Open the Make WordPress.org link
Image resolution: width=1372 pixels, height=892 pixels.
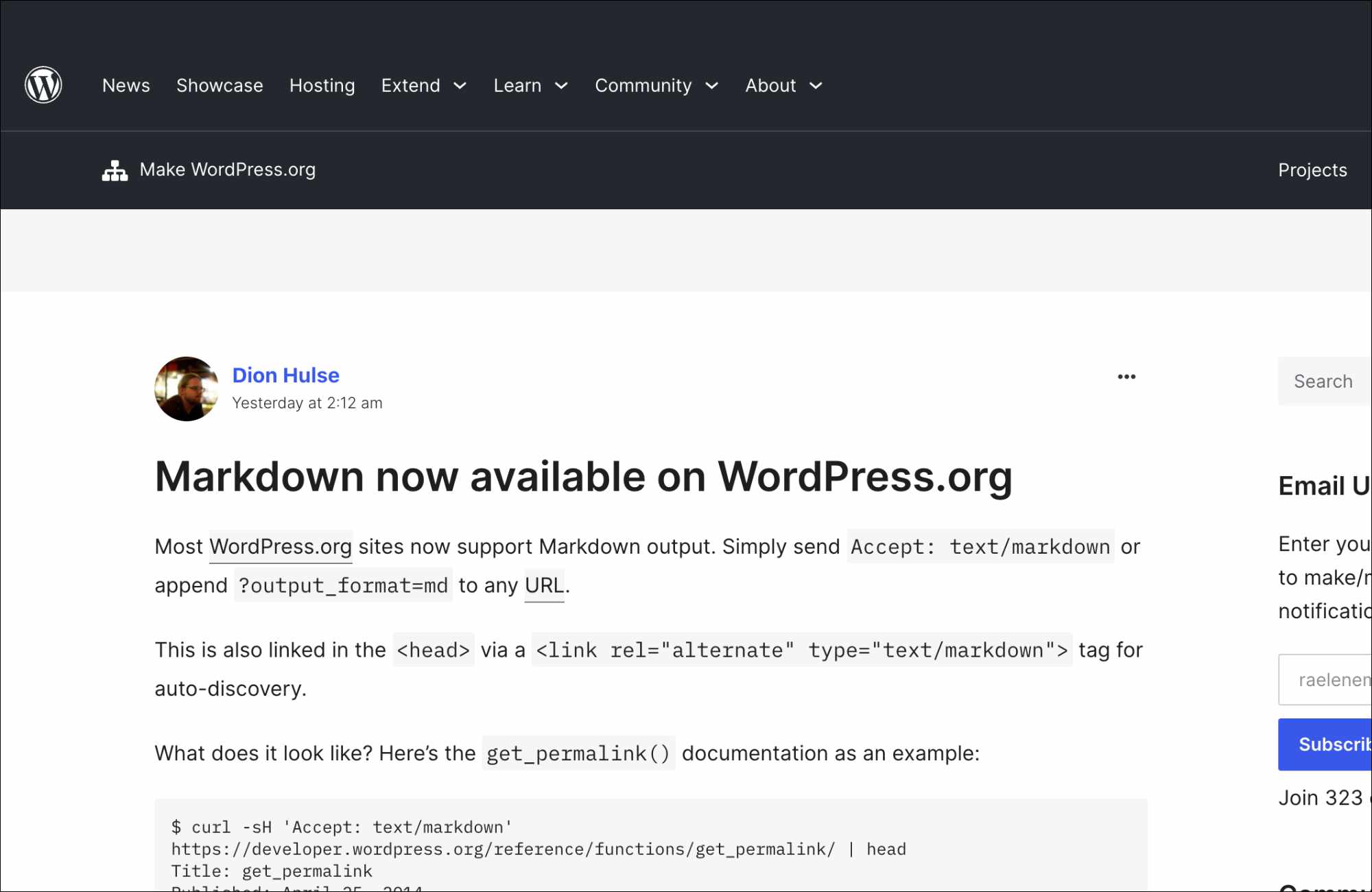(228, 169)
